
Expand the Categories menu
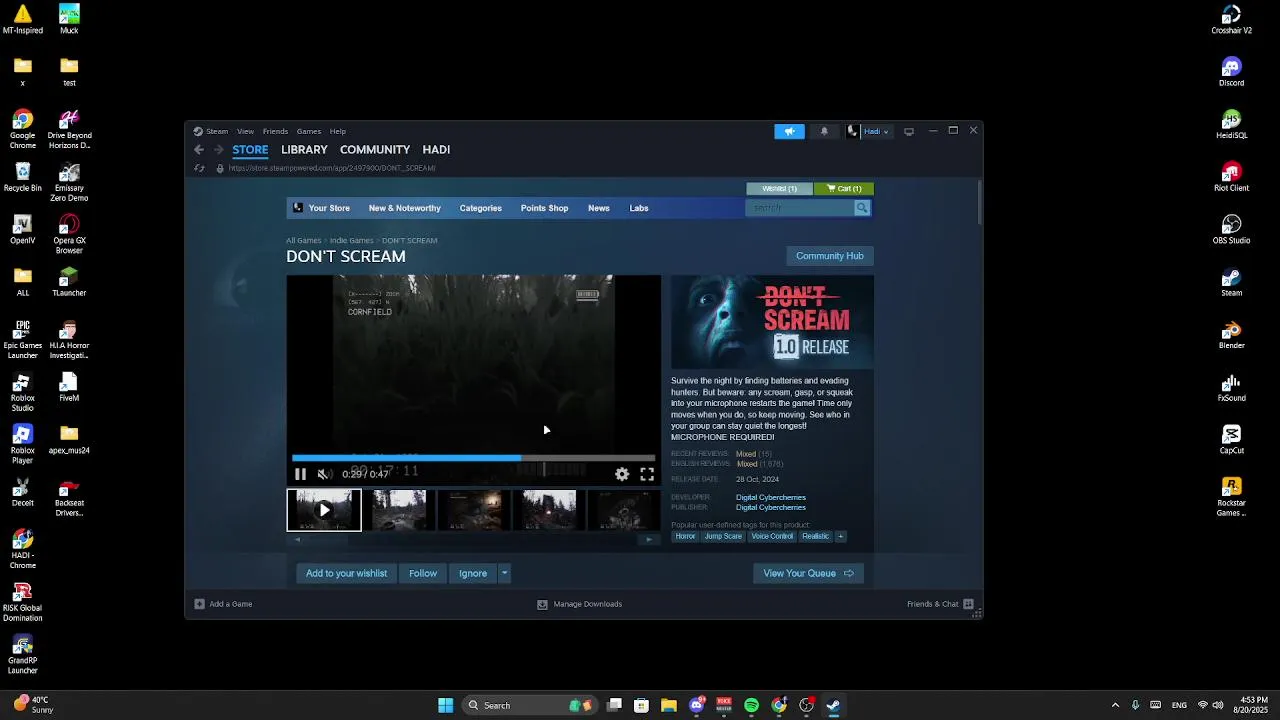click(480, 208)
